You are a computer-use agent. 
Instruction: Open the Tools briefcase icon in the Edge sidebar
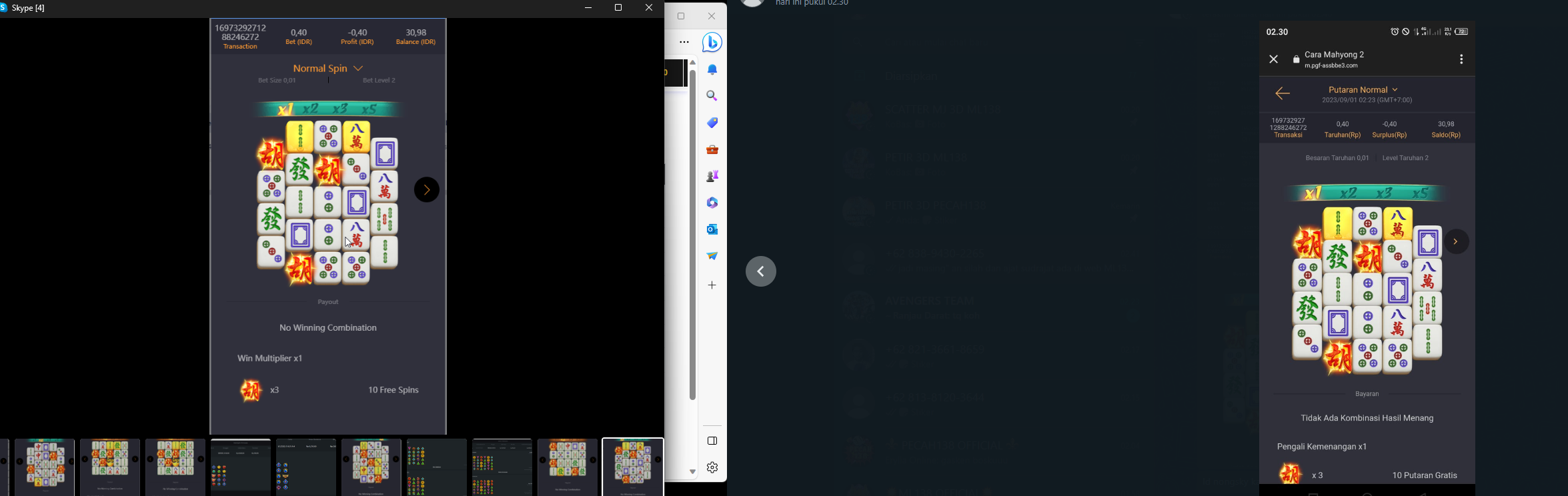pos(712,149)
